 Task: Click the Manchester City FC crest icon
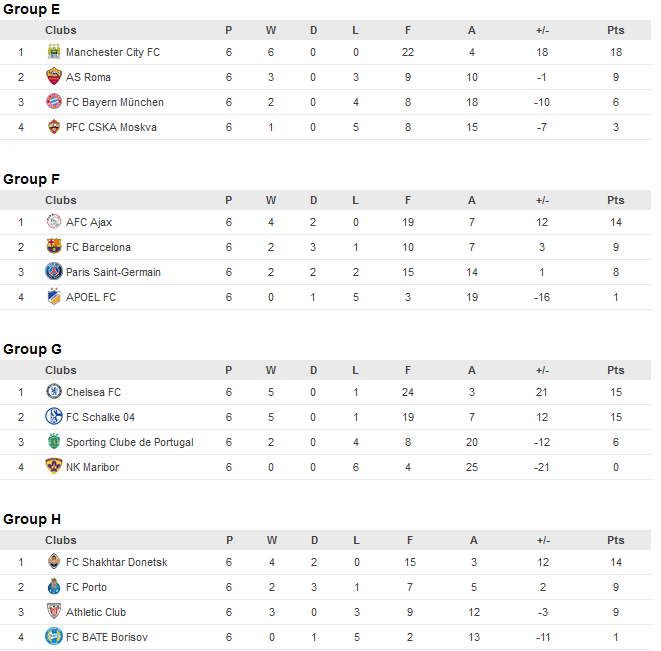[54, 52]
